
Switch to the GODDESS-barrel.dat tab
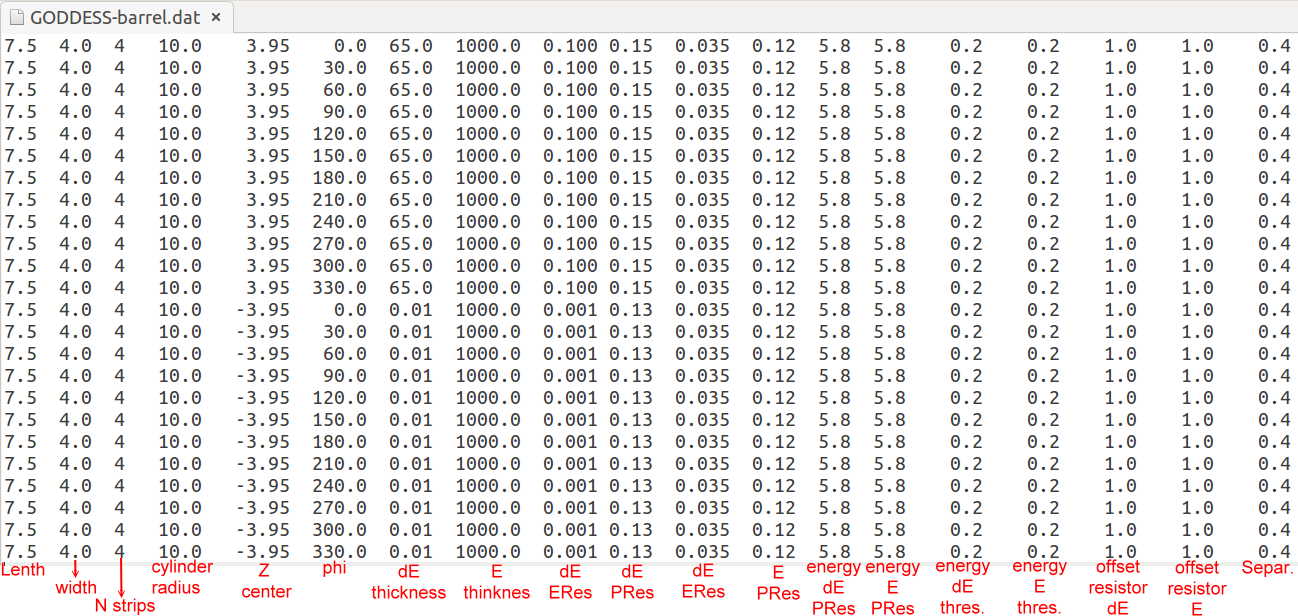point(114,18)
